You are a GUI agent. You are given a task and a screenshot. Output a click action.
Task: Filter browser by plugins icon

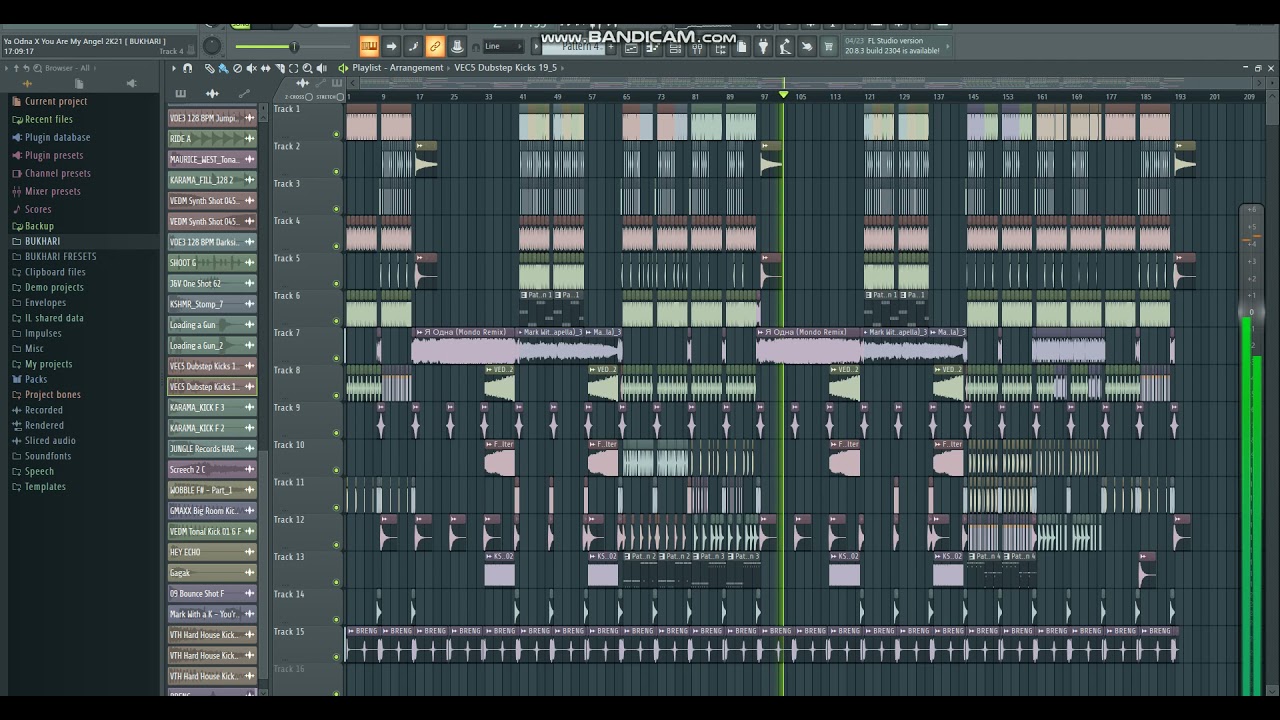point(131,84)
